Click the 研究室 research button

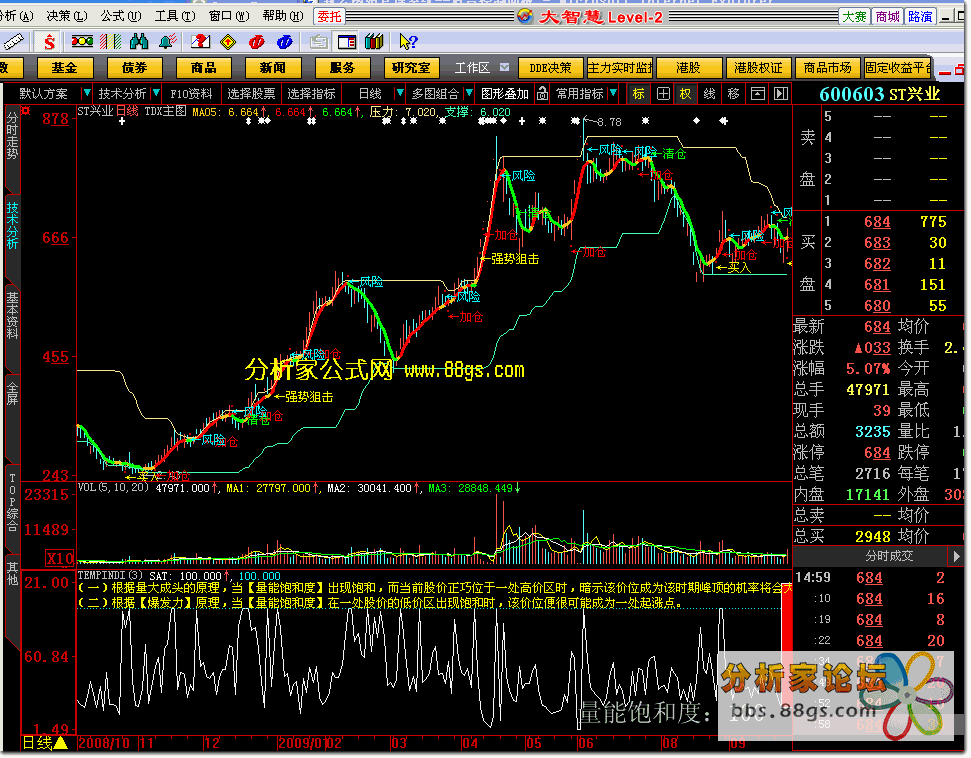411,68
